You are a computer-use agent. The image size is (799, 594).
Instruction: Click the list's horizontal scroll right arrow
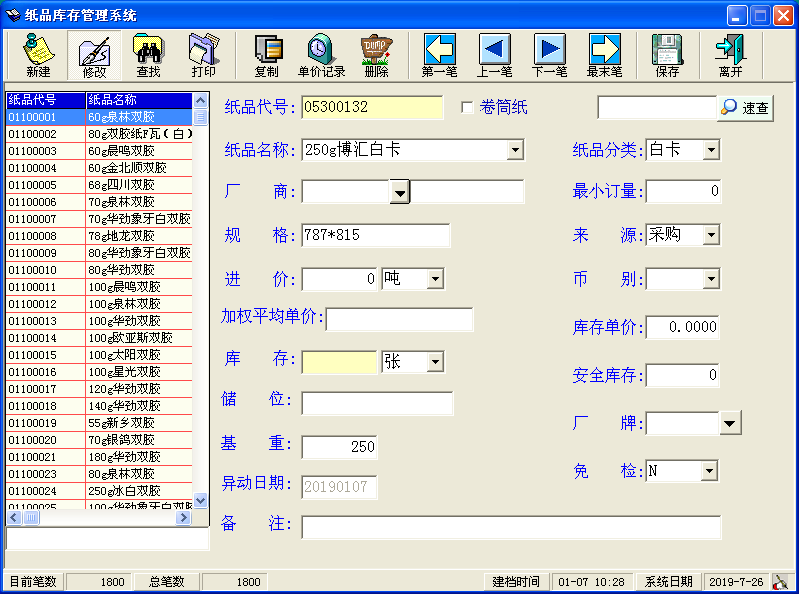183,518
